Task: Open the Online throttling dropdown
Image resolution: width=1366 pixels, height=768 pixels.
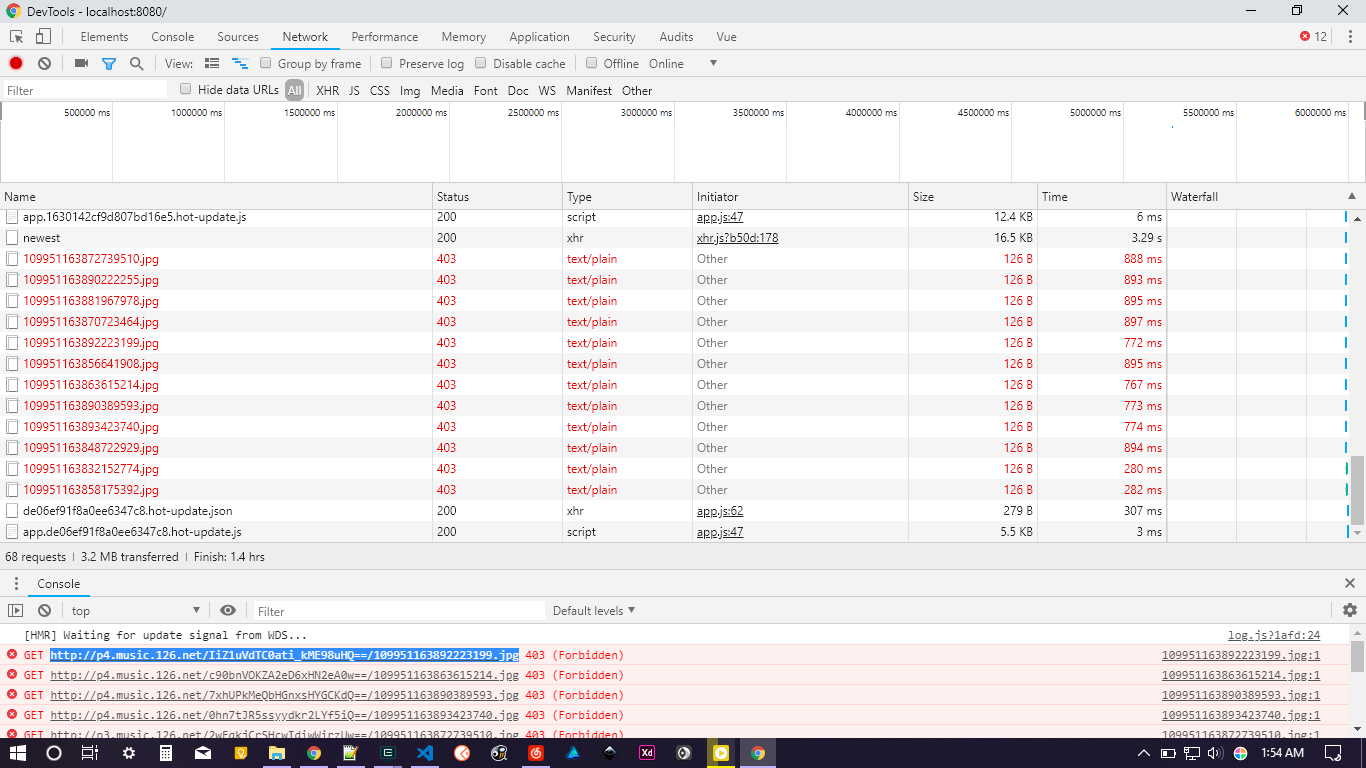Action: tap(683, 63)
